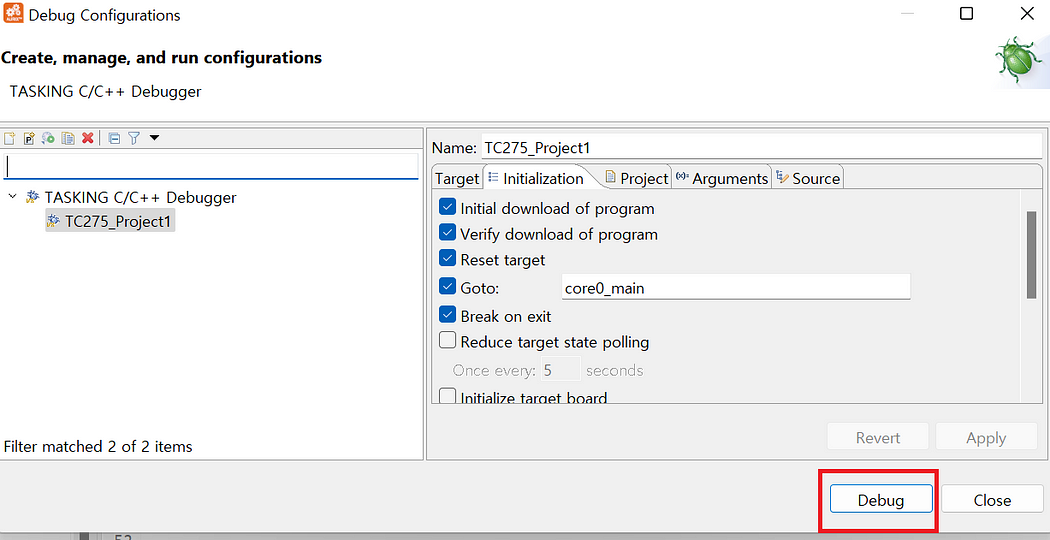This screenshot has height=540, width=1050.
Task: Toggle the Reset target checkbox
Action: [447, 258]
